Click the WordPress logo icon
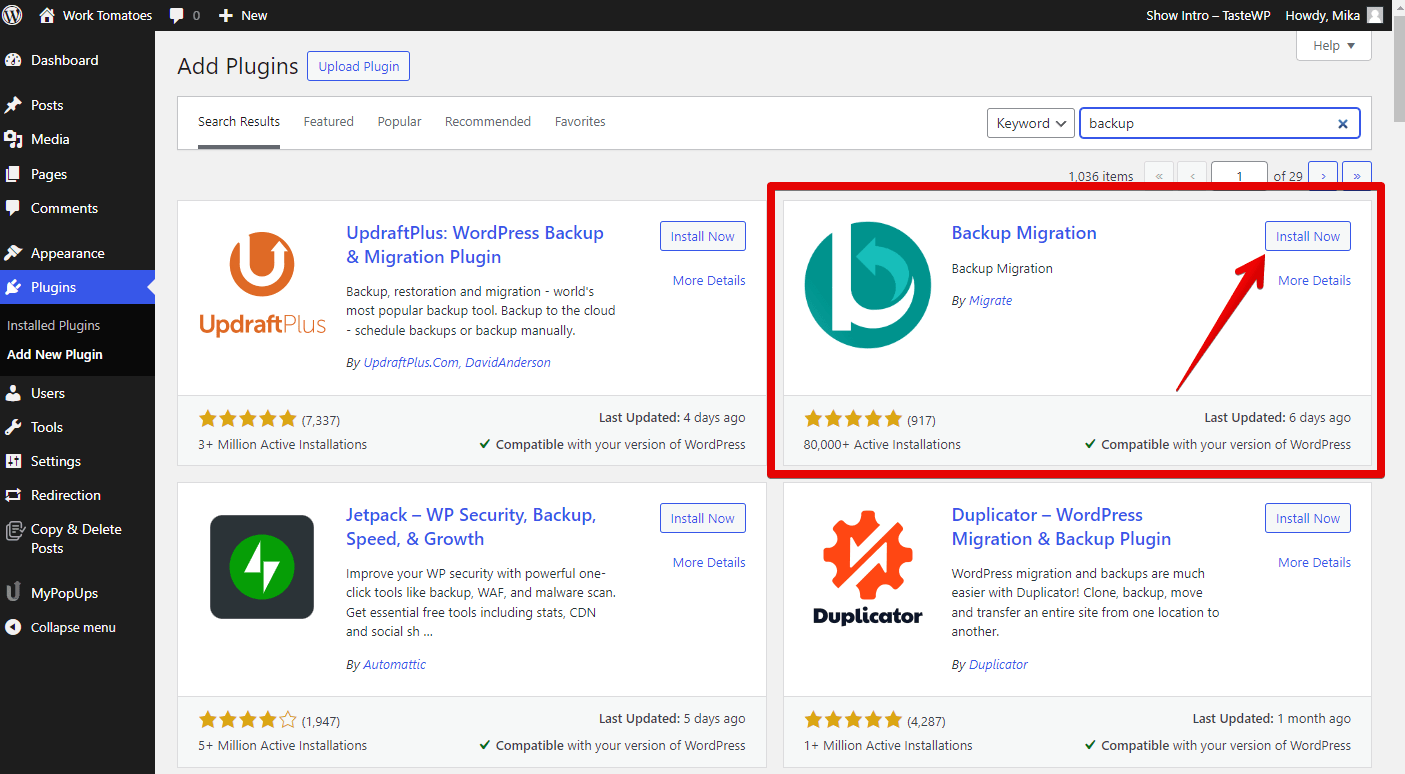The image size is (1405, 774). pyautogui.click(x=13, y=15)
